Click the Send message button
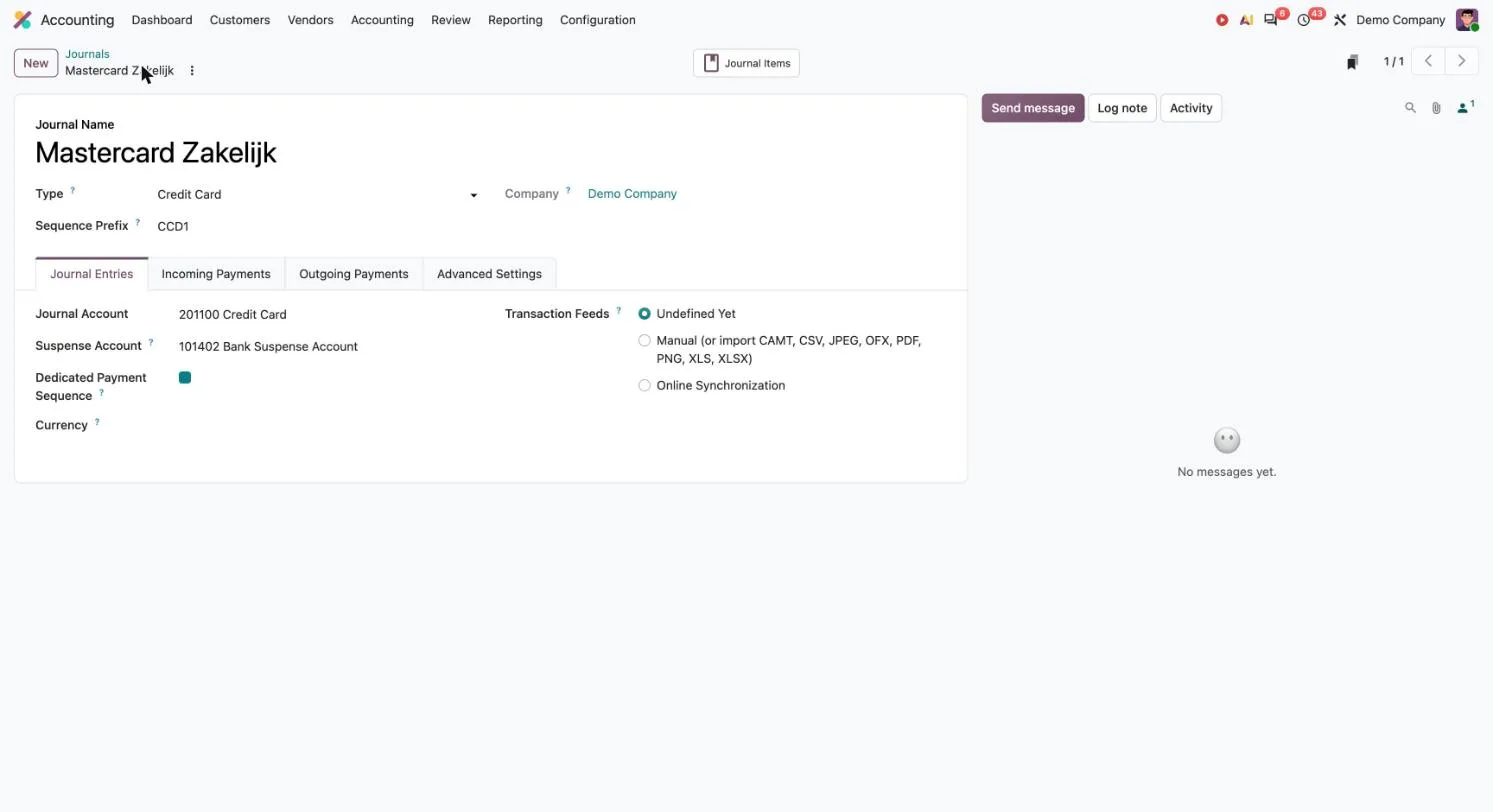Screen dimensions: 1493x812 [1033, 108]
